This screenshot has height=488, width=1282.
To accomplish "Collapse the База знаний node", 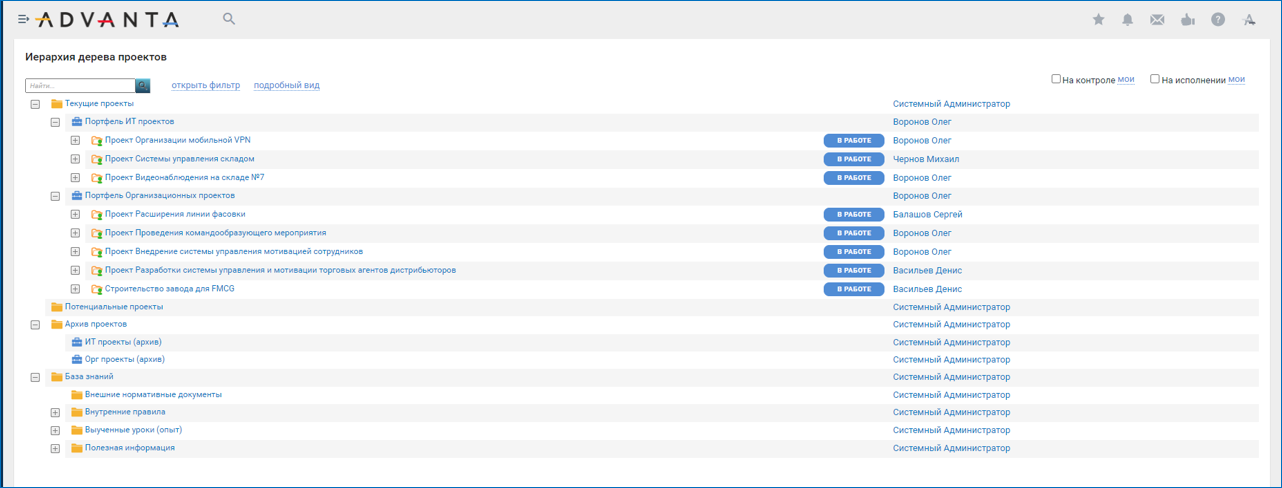I will 35,377.
